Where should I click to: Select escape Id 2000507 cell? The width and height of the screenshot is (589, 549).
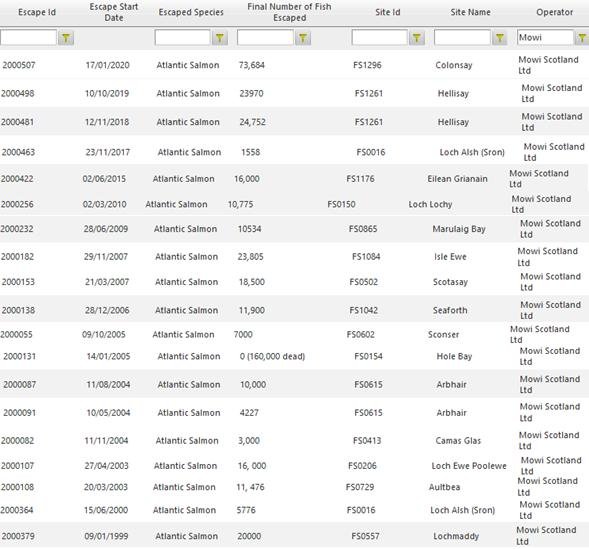point(19,65)
